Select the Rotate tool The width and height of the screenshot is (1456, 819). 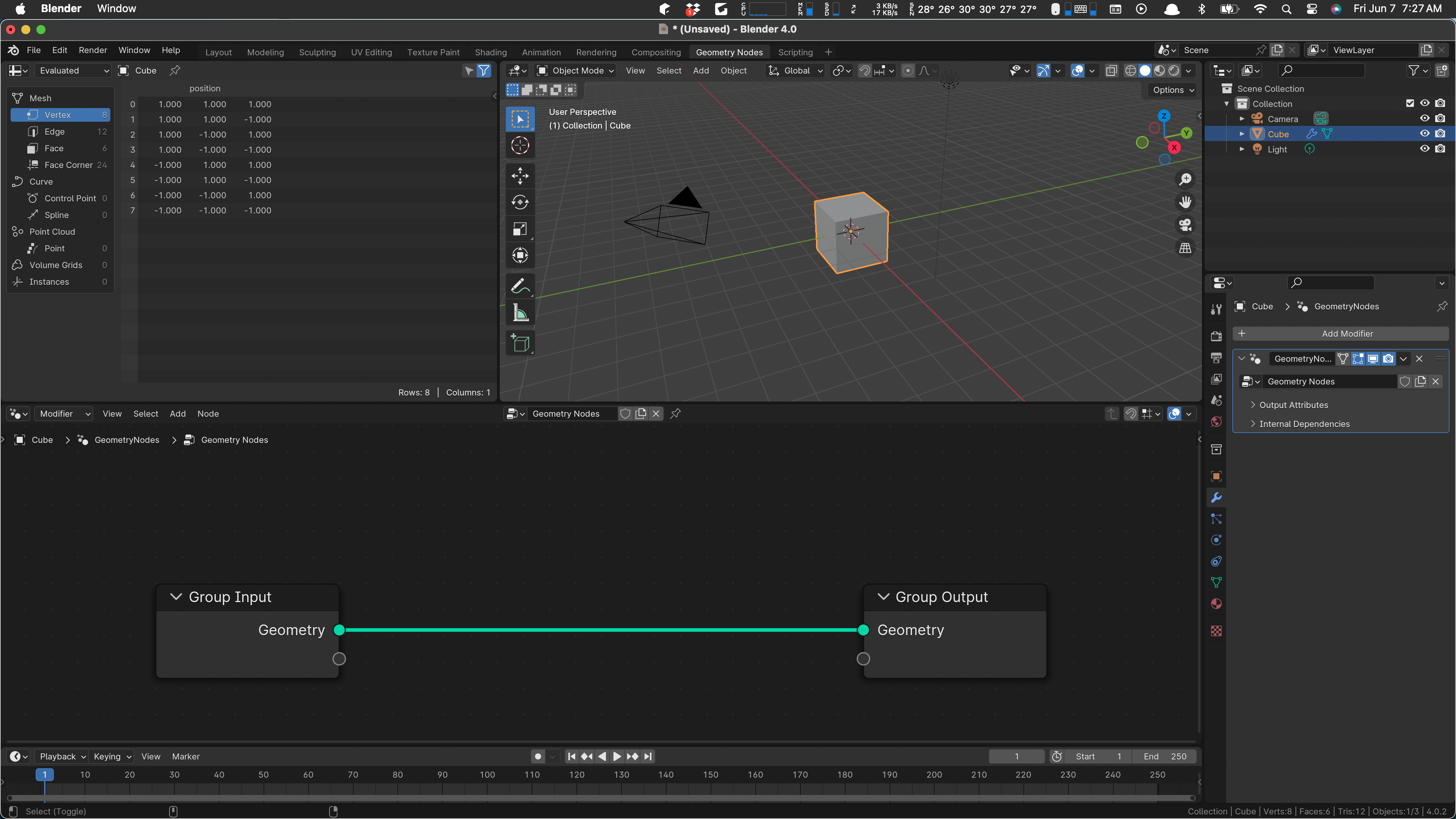(x=519, y=202)
